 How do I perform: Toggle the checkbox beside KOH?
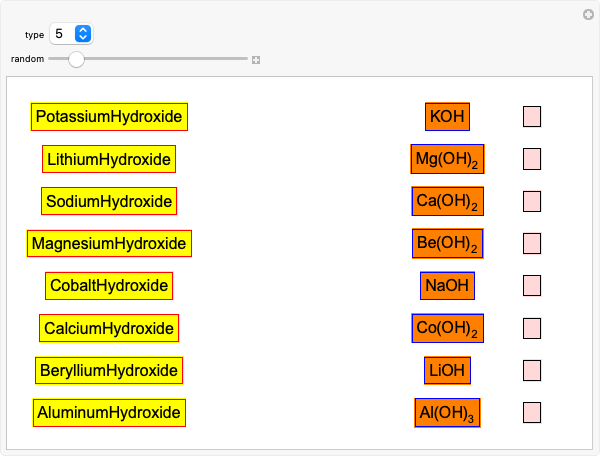pos(532,117)
